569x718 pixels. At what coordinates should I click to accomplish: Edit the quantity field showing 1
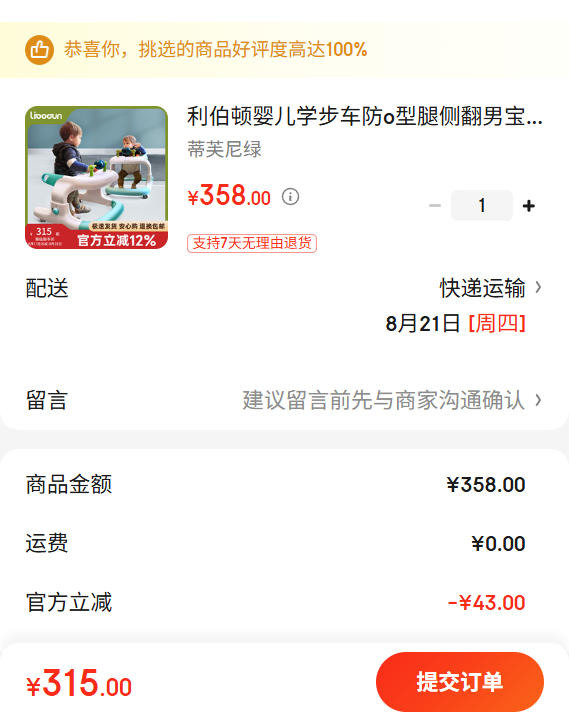482,206
